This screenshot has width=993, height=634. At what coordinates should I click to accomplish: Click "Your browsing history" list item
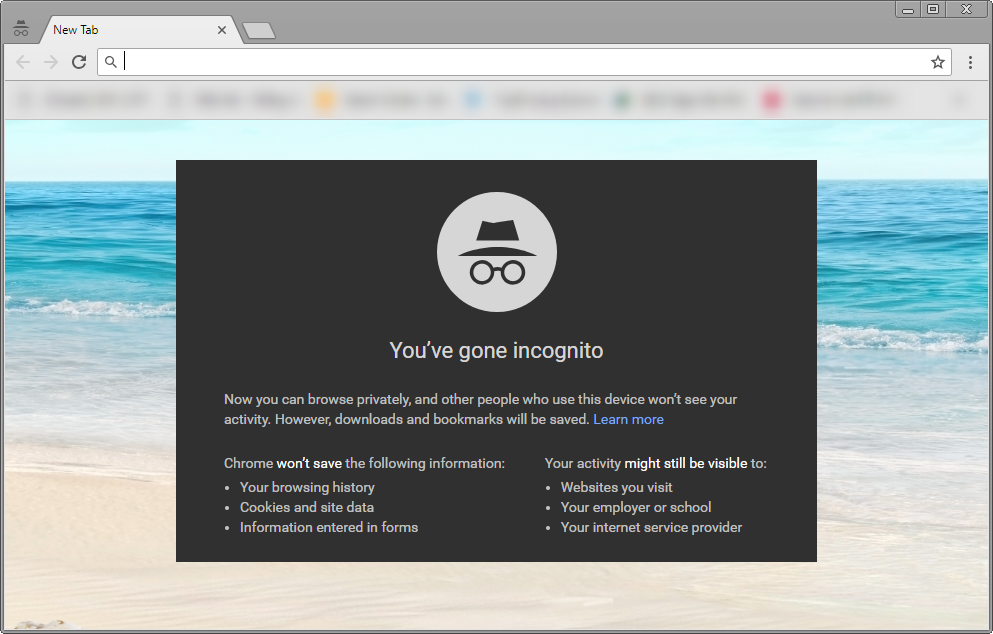coord(307,487)
